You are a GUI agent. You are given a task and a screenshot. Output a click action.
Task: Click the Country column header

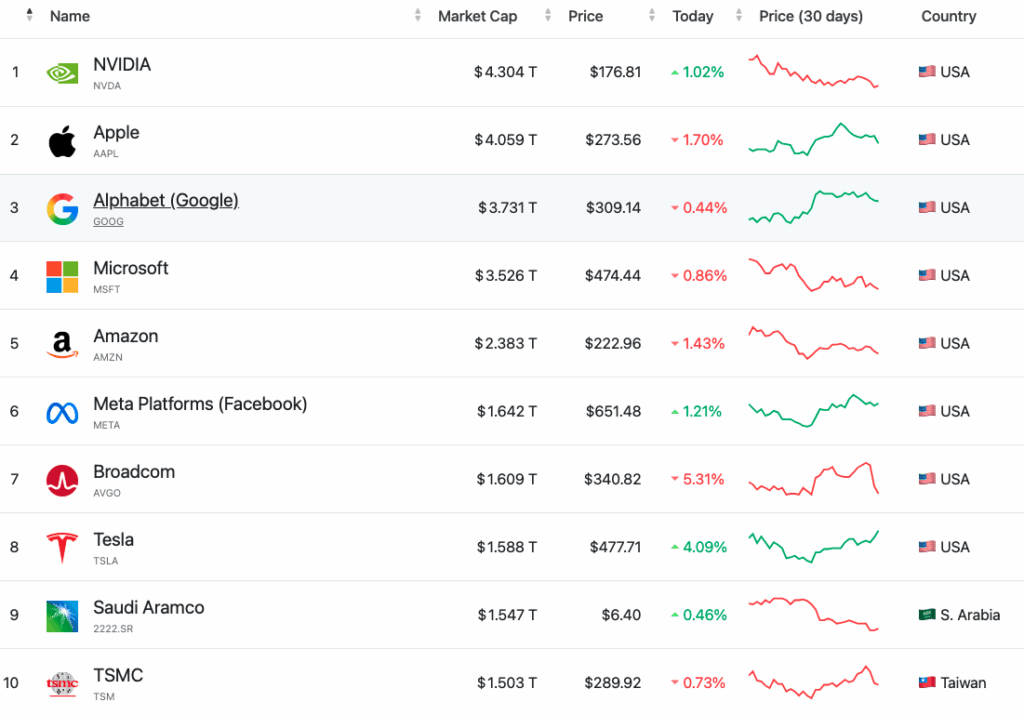click(948, 16)
